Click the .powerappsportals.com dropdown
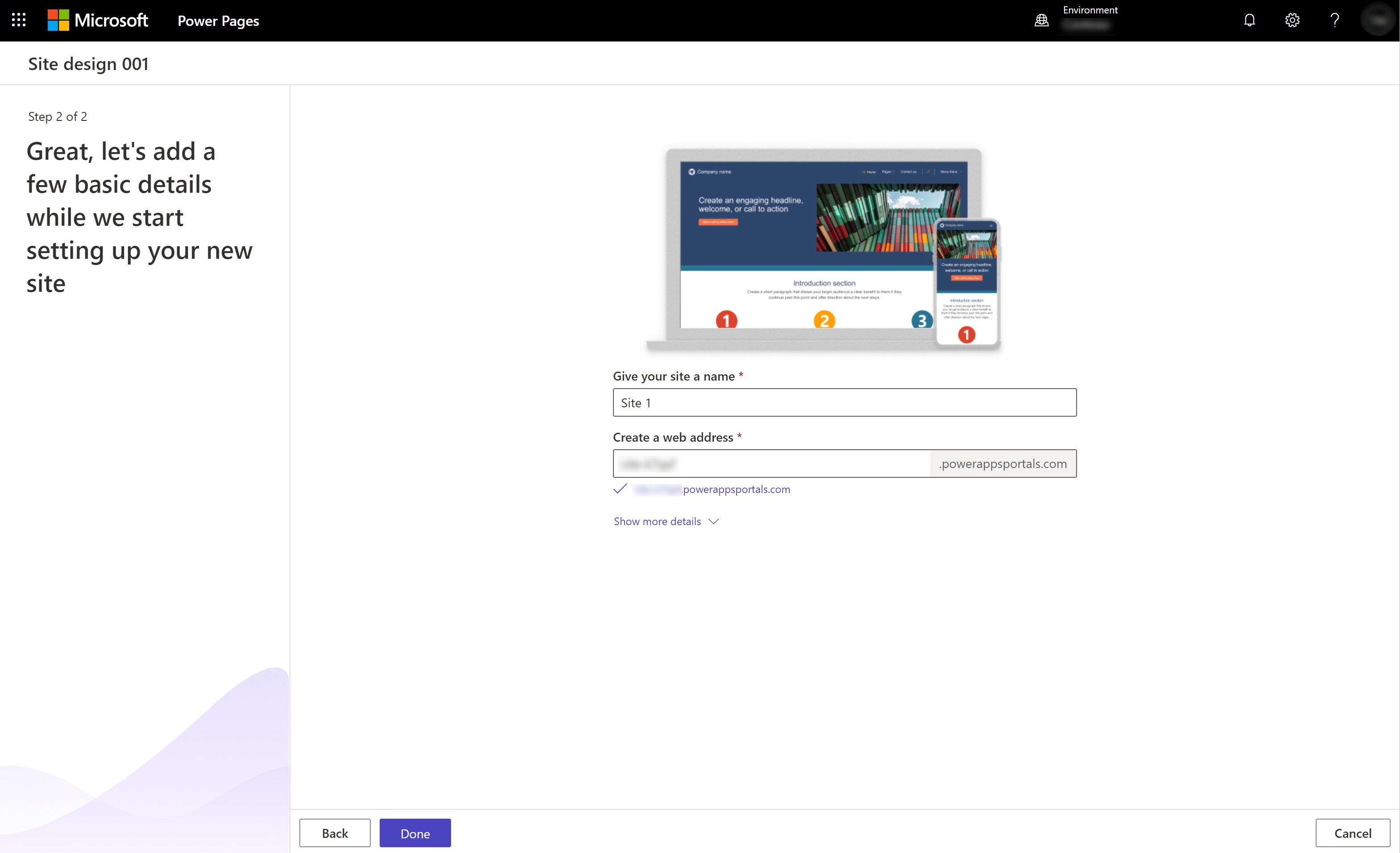 [1004, 463]
